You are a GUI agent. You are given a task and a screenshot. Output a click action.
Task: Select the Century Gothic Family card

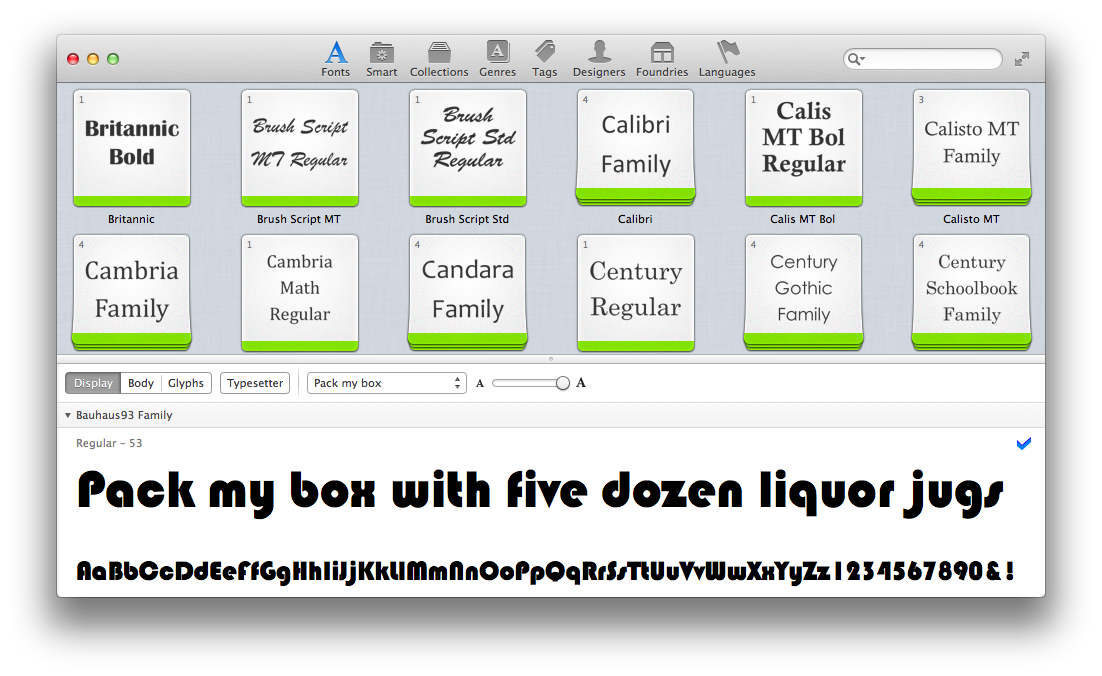(x=803, y=292)
